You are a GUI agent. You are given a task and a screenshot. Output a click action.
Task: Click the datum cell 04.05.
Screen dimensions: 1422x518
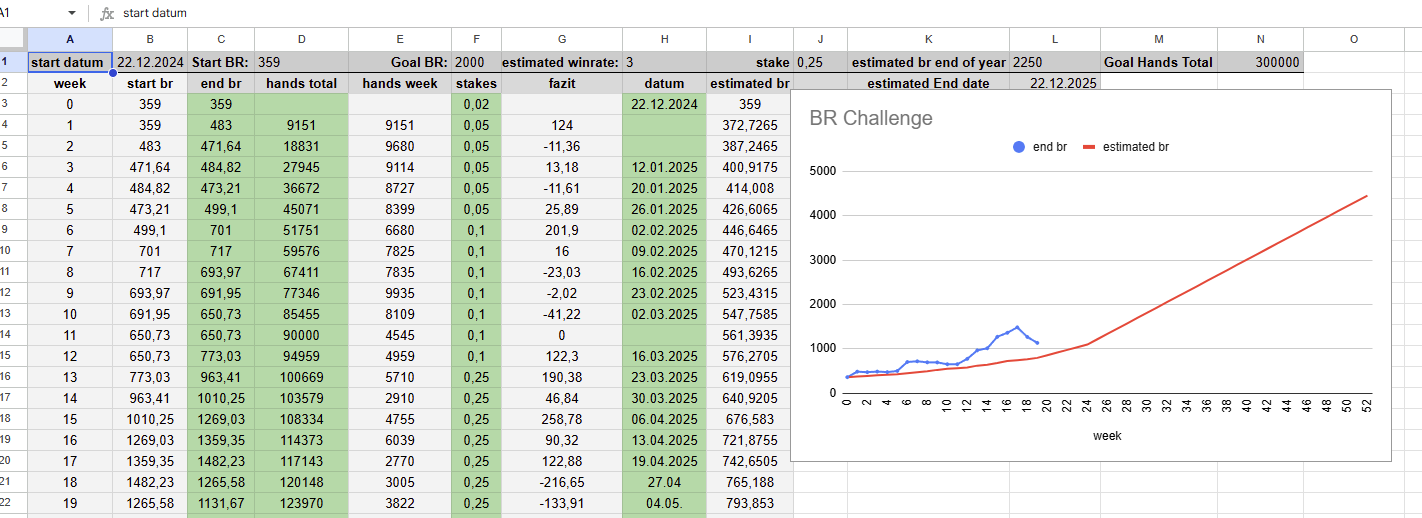pyautogui.click(x=664, y=503)
